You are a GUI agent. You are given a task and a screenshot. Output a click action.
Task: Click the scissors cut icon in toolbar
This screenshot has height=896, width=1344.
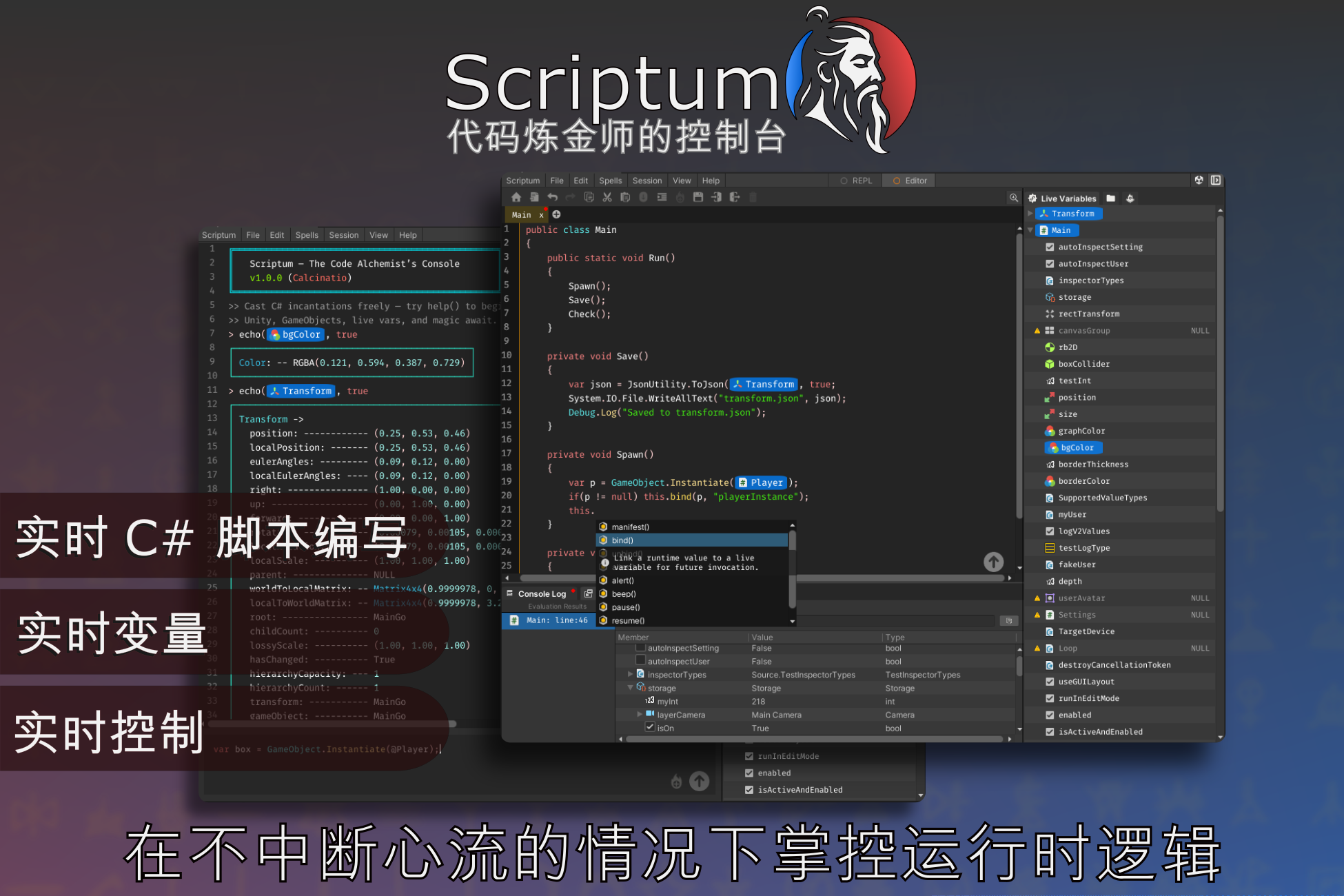(x=607, y=197)
